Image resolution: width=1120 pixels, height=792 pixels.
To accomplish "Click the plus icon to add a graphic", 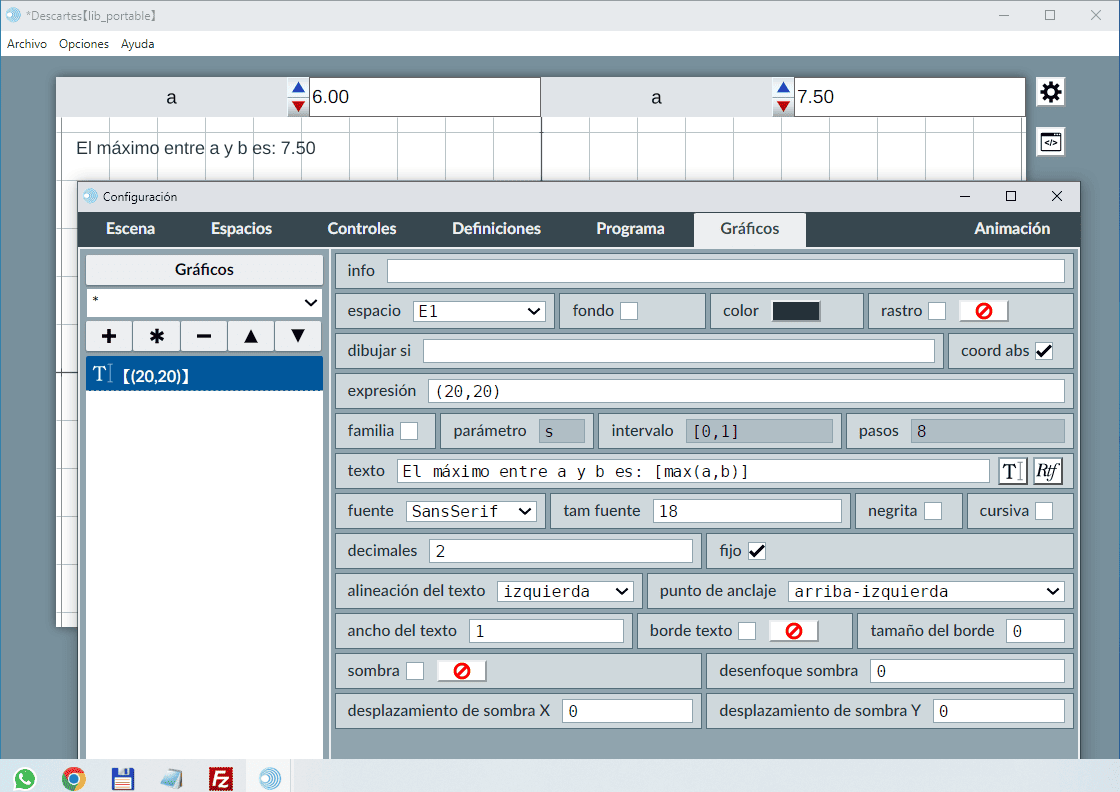I will (x=109, y=336).
